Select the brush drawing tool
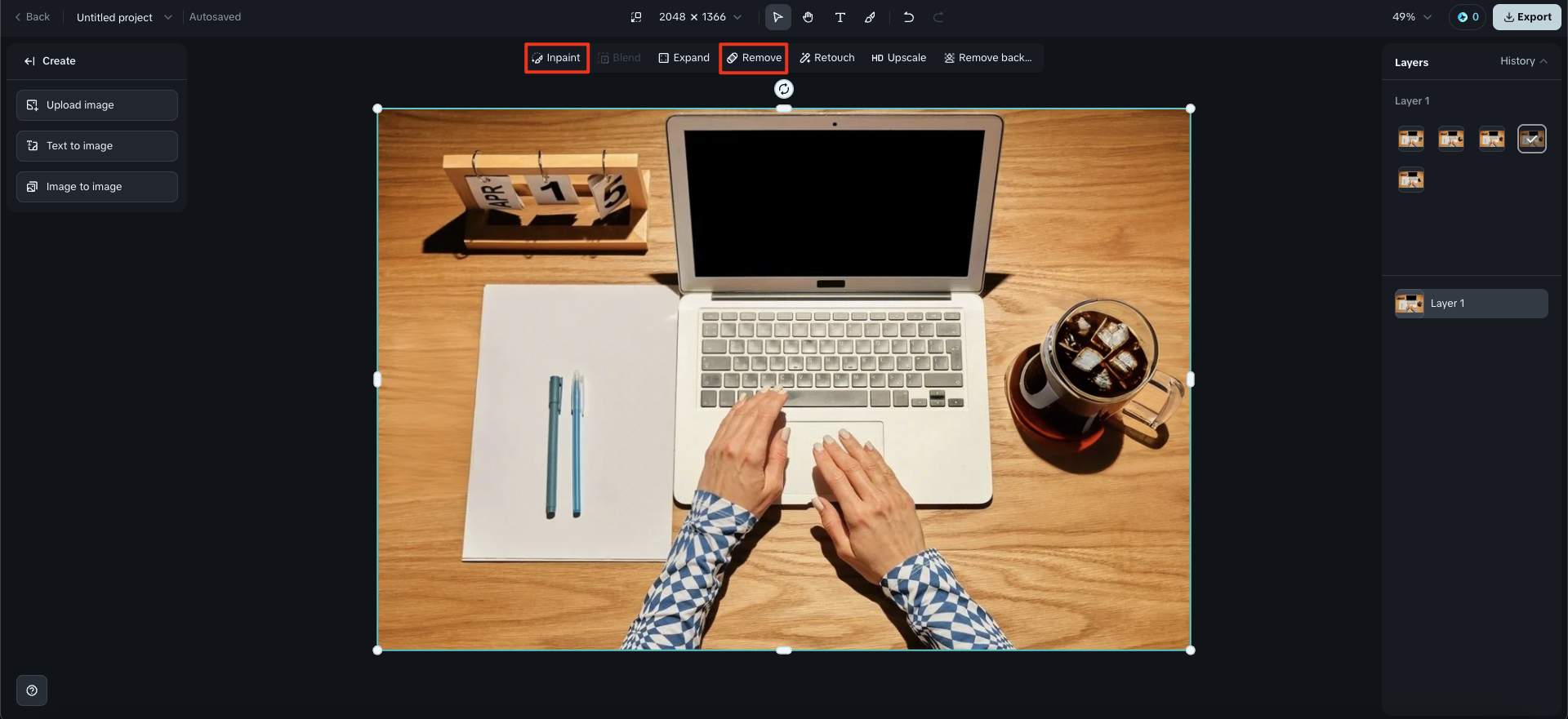The image size is (1568, 719). [871, 17]
